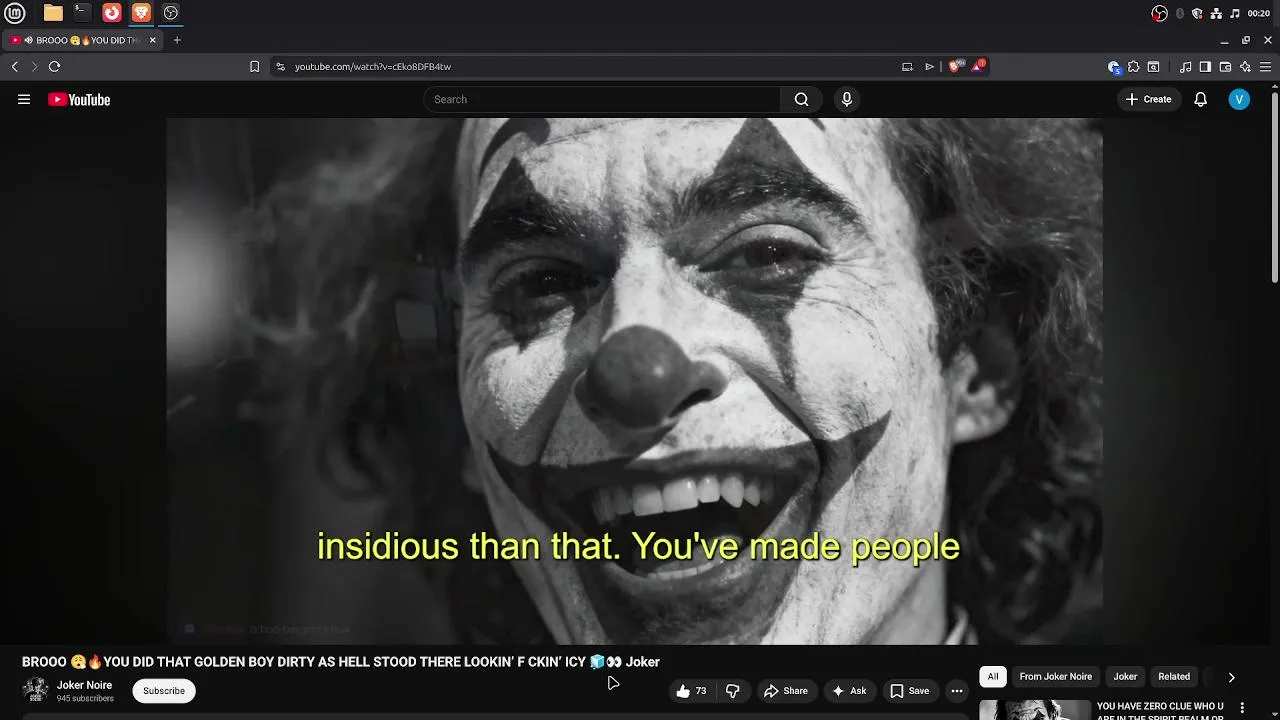1280x720 pixels.
Task: Pause the video by clicking the player
Action: coord(635,381)
